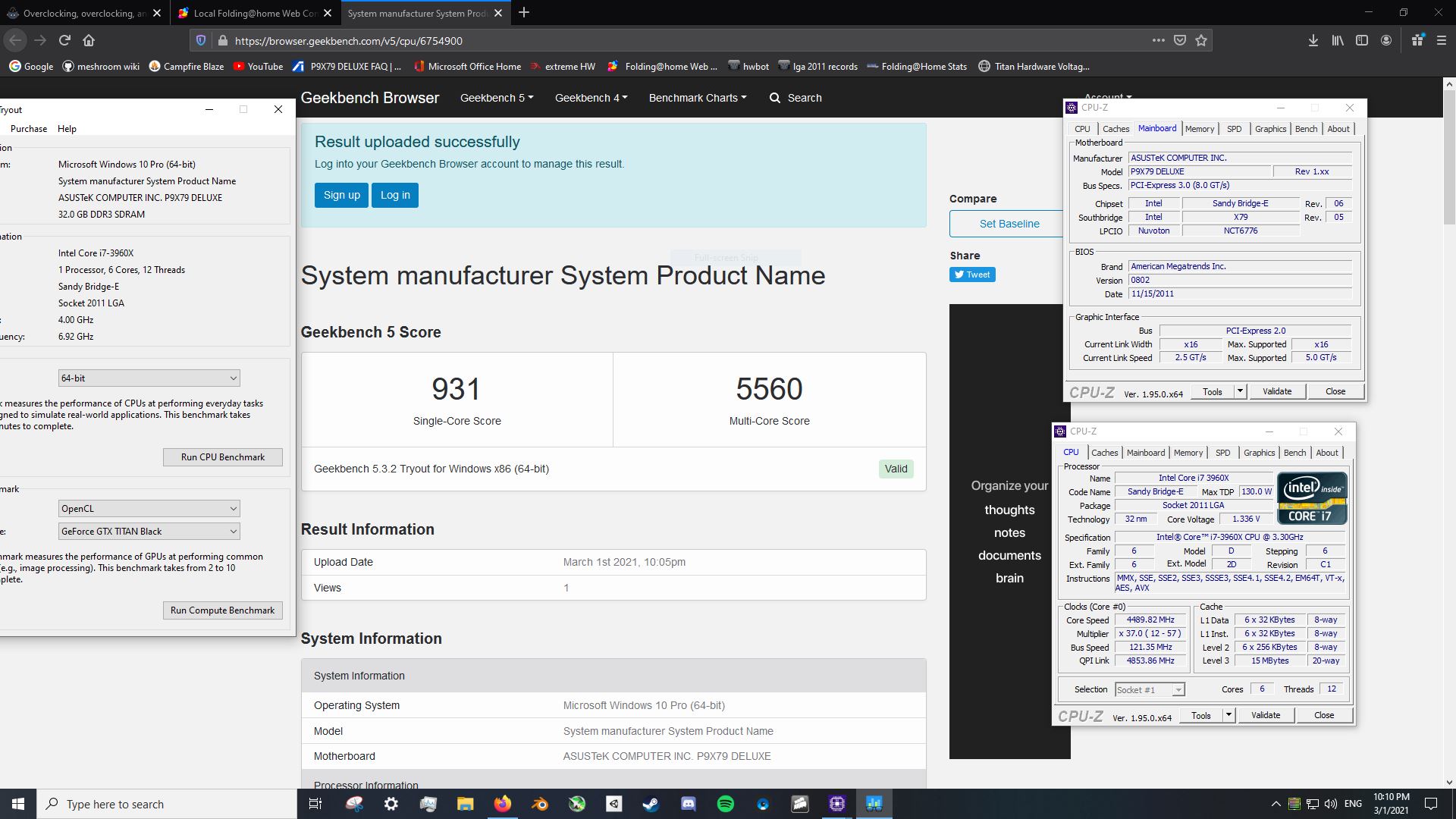1456x819 pixels.
Task: Open Purchase menu in Geekbench Tryout
Action: (29, 129)
